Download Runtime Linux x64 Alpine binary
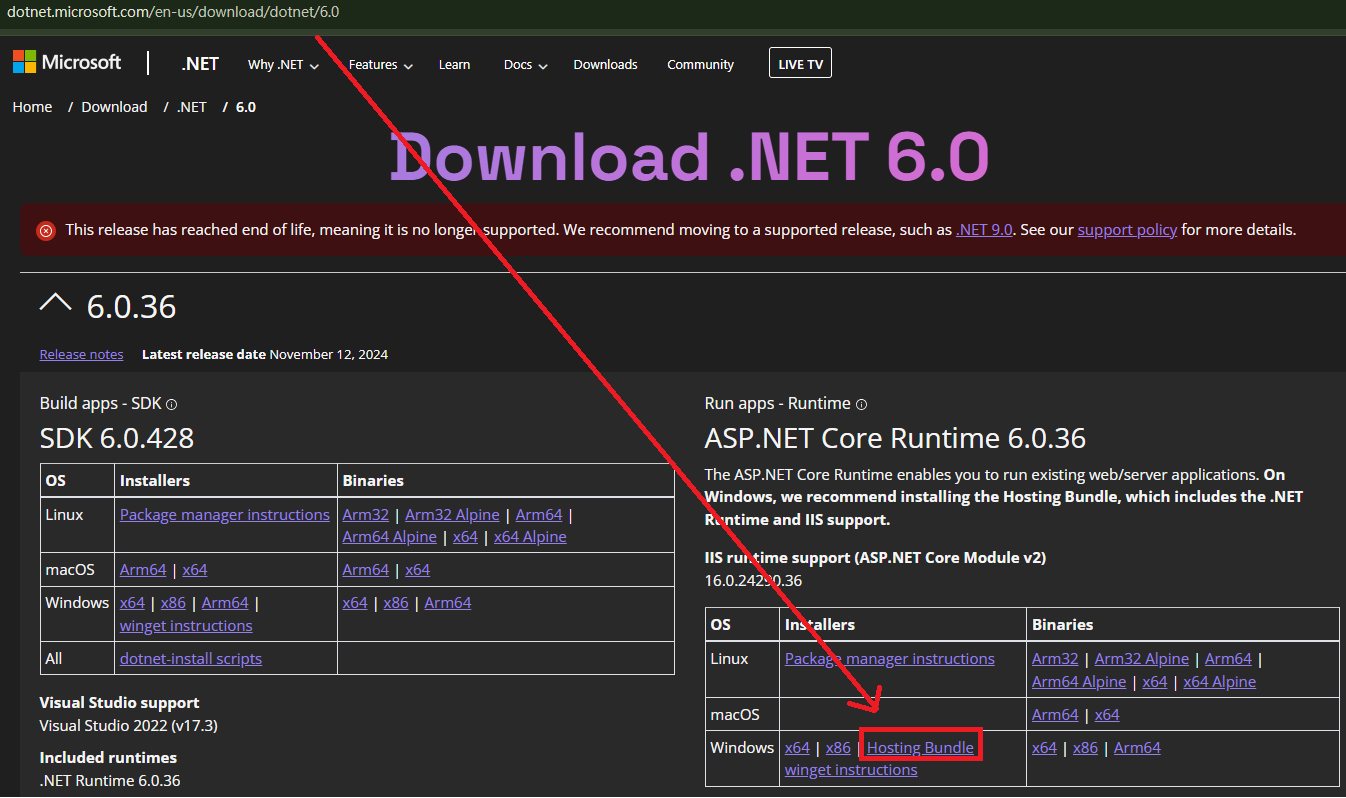The width and height of the screenshot is (1346, 798). click(1220, 682)
